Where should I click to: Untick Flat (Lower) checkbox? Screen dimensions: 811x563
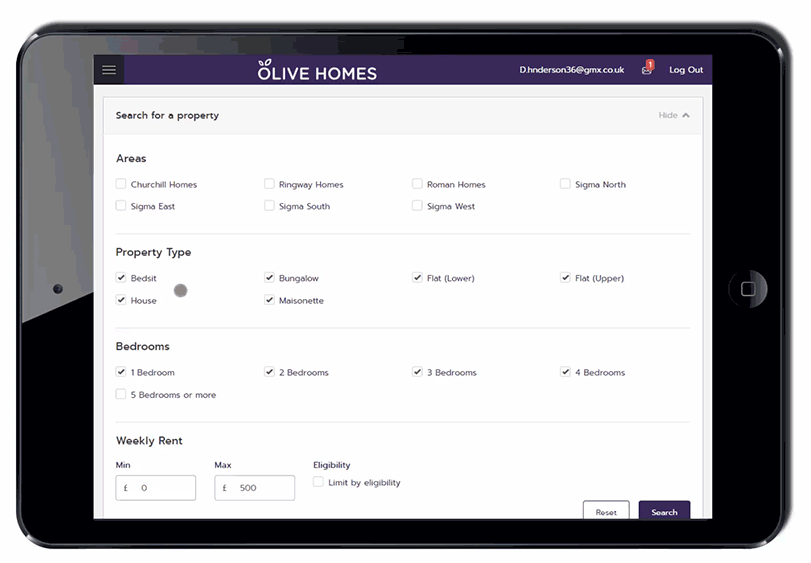click(x=417, y=278)
